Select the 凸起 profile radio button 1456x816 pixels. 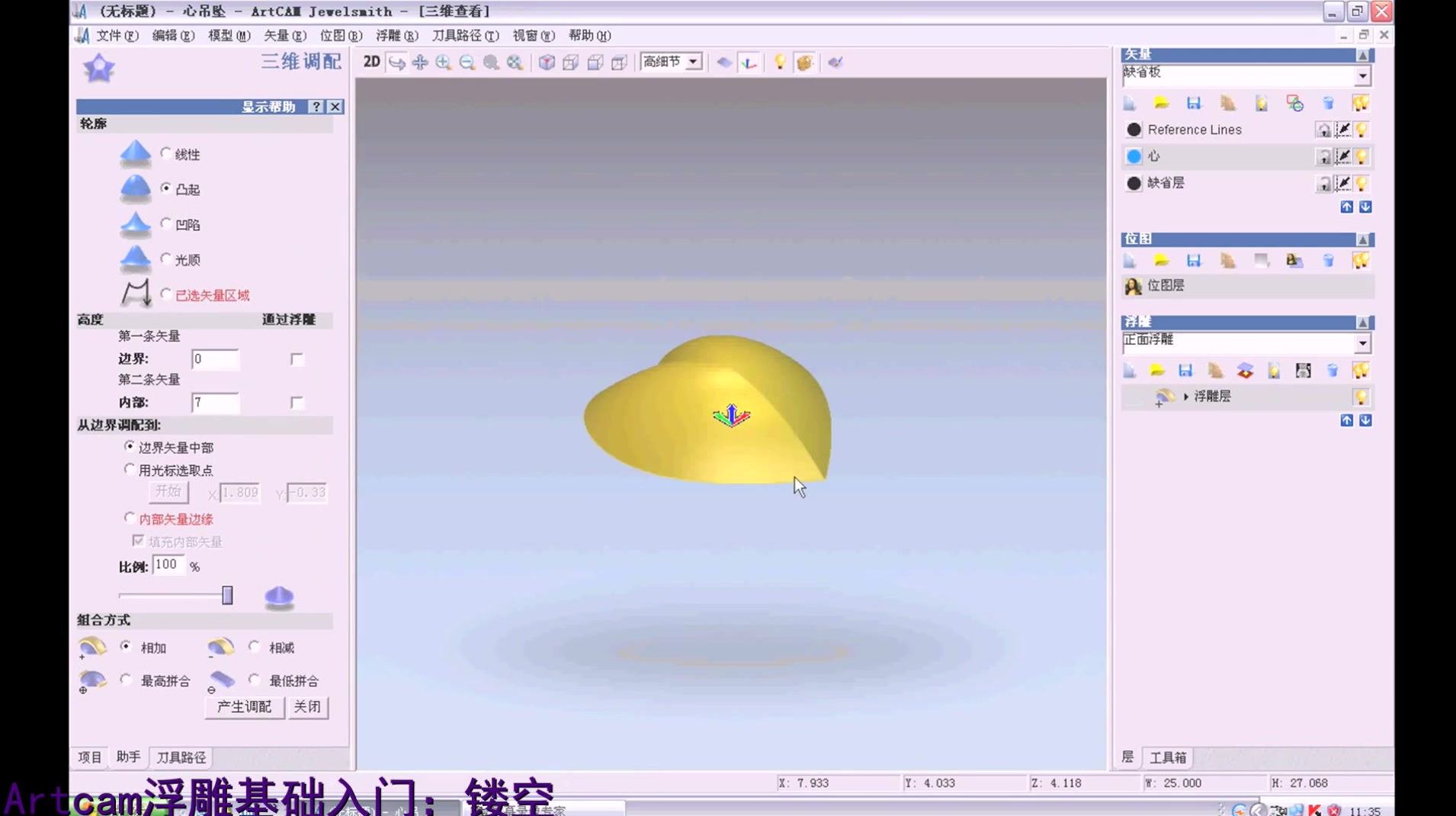point(166,188)
